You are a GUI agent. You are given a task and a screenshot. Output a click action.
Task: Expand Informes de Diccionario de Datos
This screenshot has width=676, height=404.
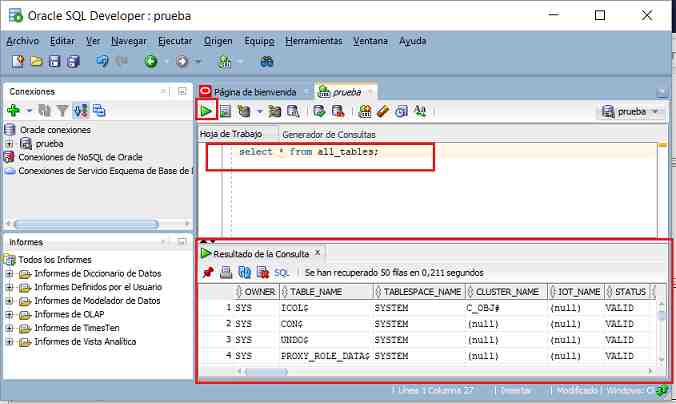[9, 274]
